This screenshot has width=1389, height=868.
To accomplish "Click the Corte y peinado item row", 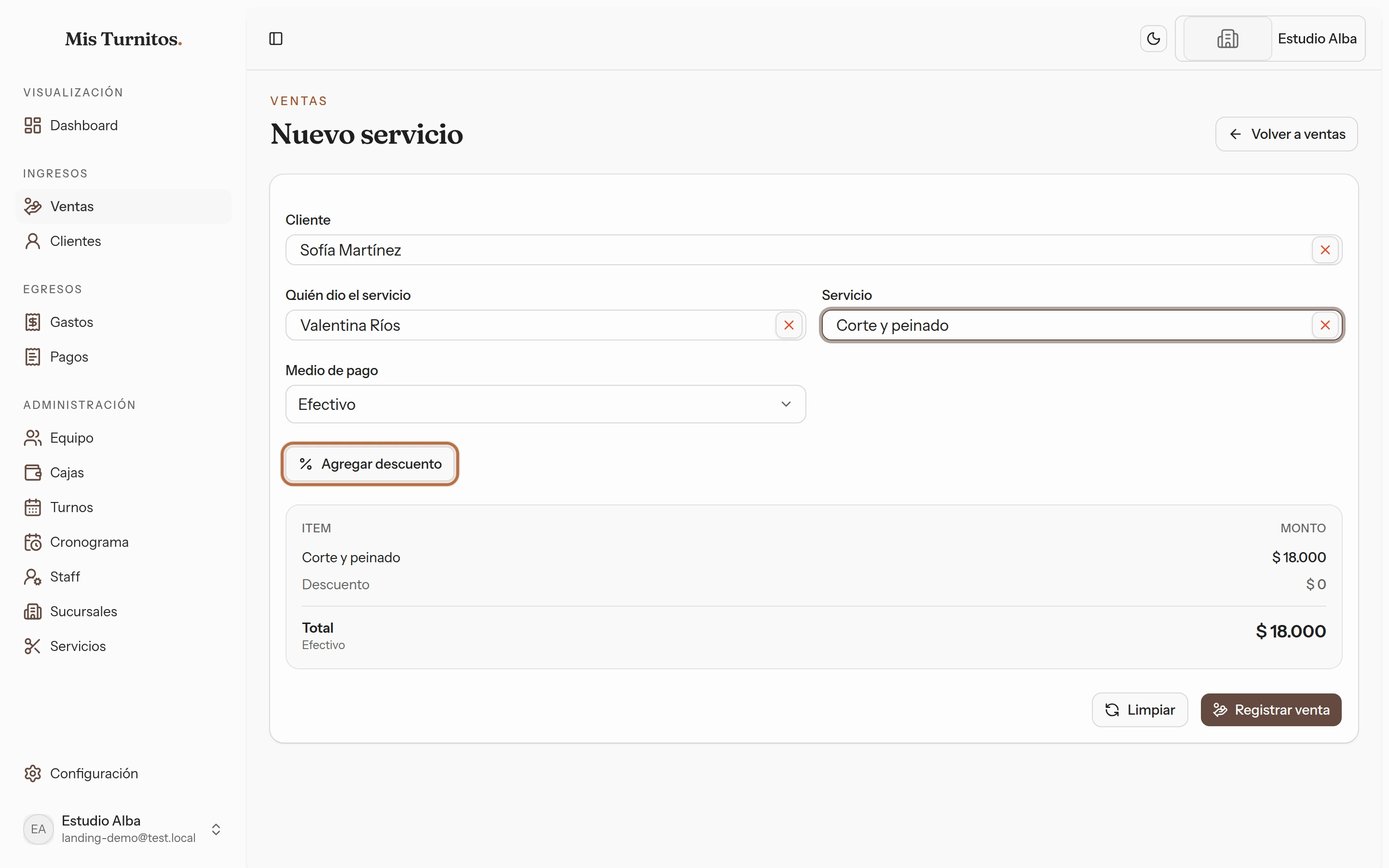I will coord(813,557).
